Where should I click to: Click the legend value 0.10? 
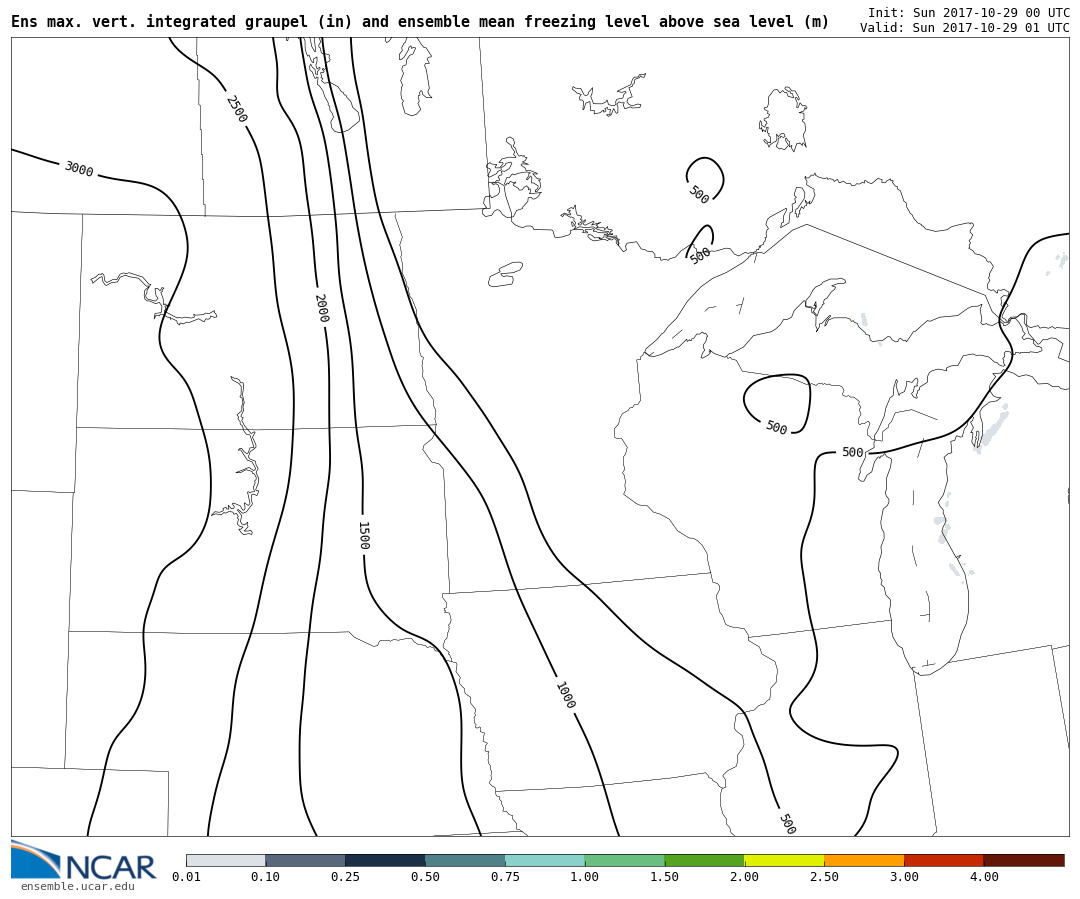(x=265, y=877)
